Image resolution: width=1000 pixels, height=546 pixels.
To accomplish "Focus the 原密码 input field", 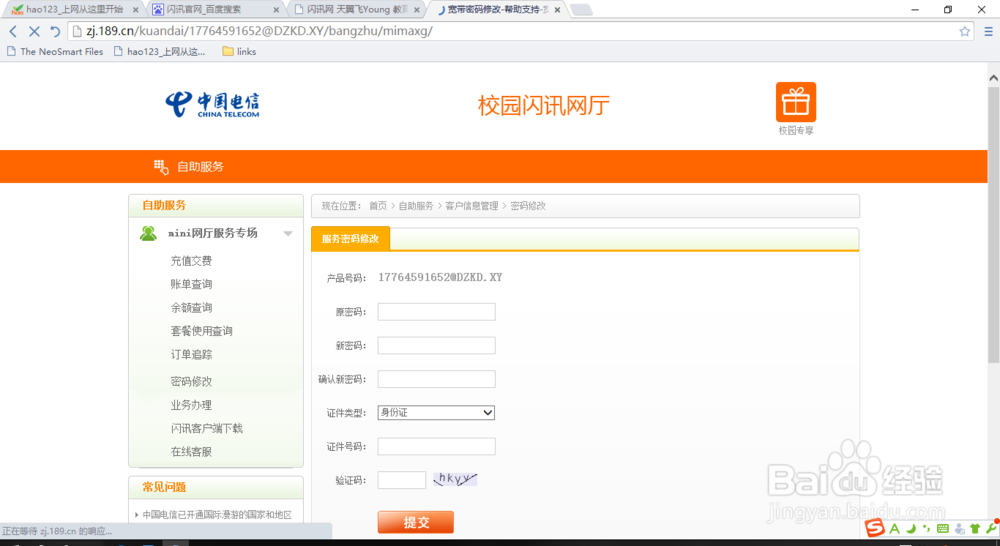I will tap(436, 312).
